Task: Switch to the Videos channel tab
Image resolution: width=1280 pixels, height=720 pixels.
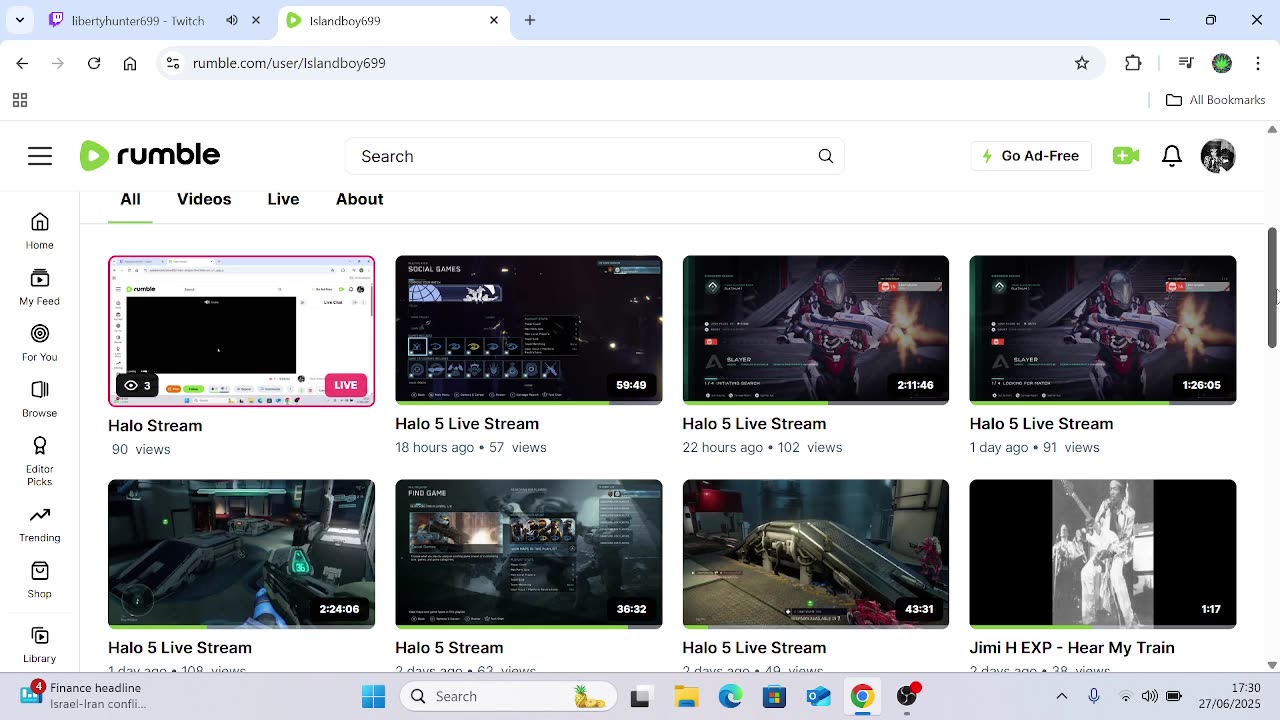Action: 204,199
